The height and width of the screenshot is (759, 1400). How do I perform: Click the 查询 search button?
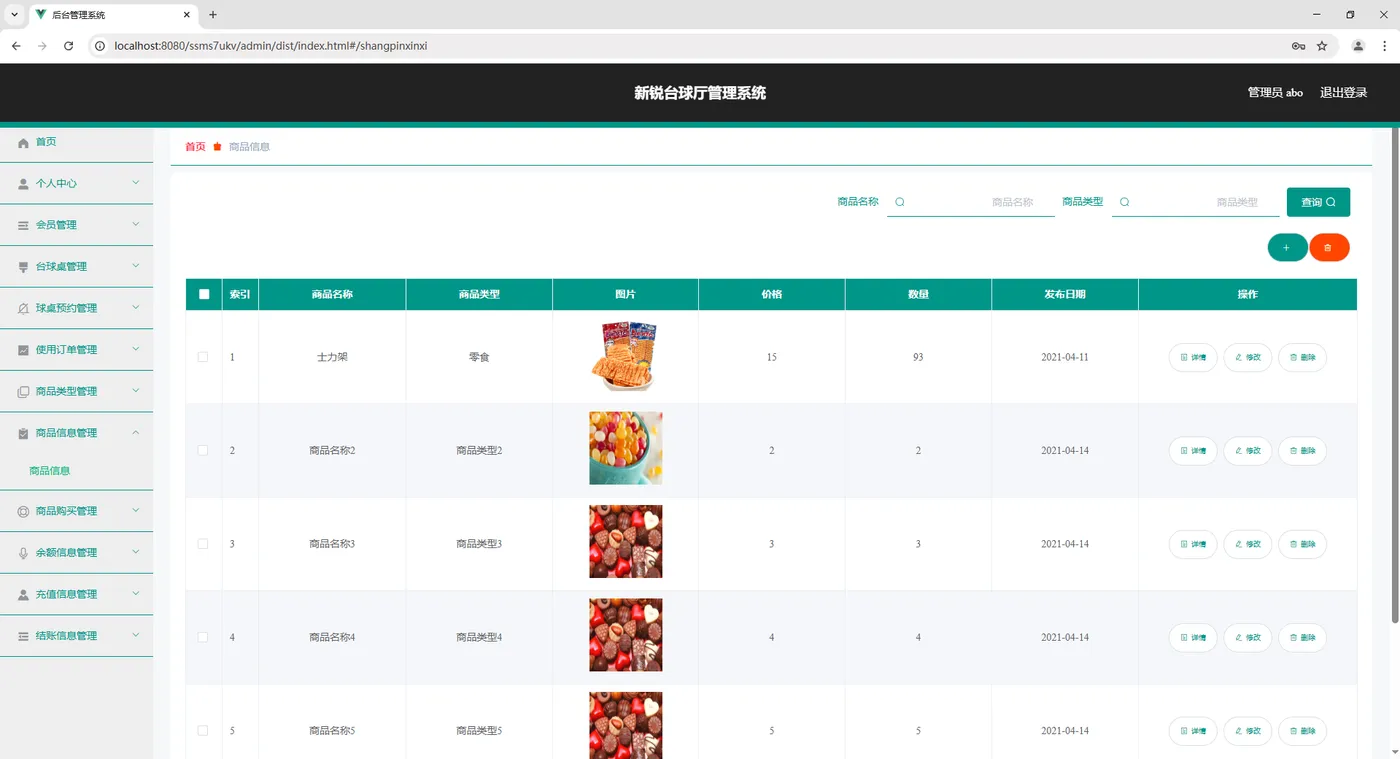(1318, 202)
